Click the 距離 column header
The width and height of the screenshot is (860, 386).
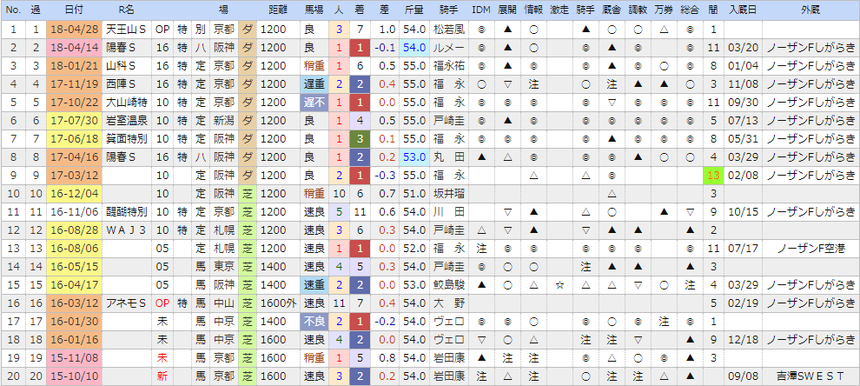pos(278,10)
